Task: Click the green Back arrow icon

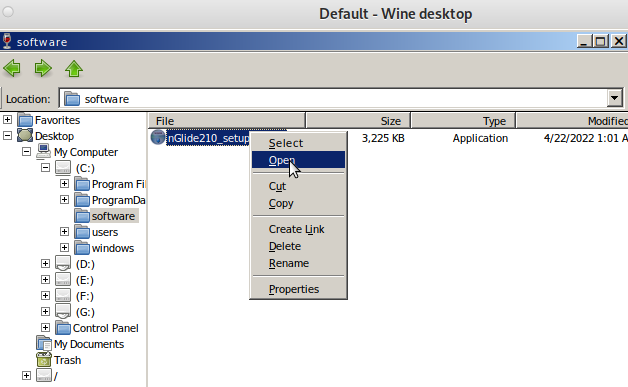Action: click(12, 68)
